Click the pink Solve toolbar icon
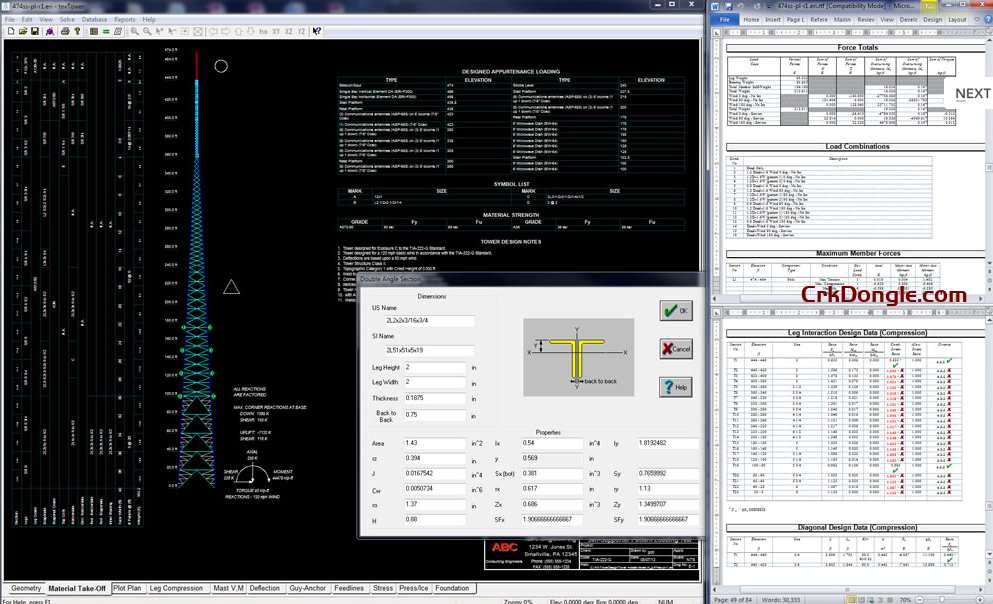 pos(50,32)
